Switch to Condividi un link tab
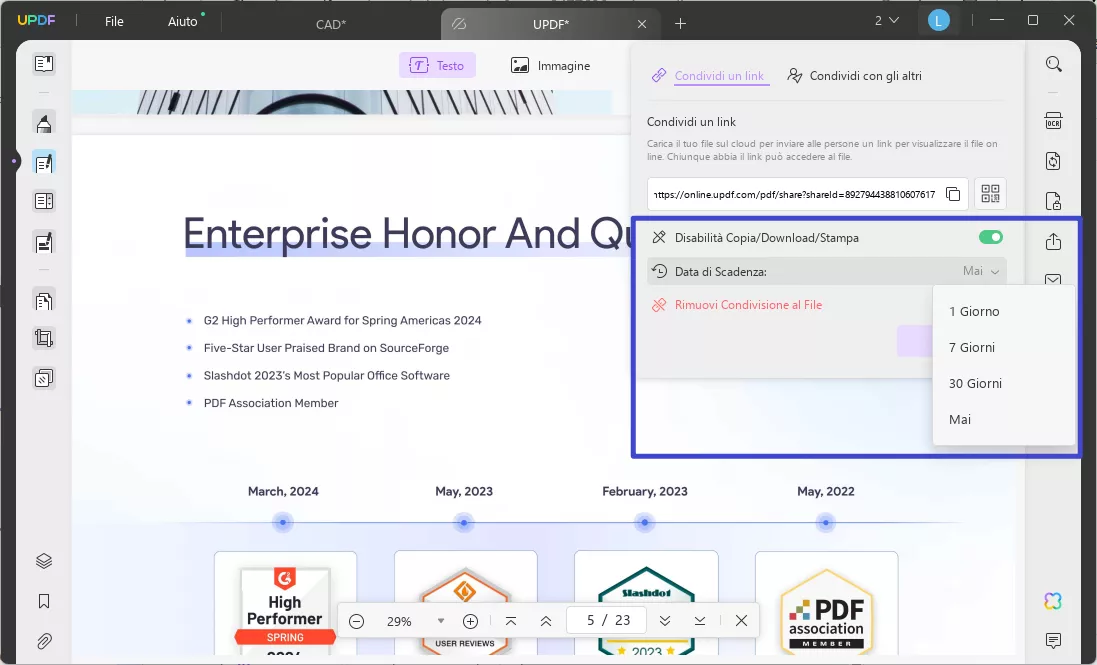1097x665 pixels. 709,76
